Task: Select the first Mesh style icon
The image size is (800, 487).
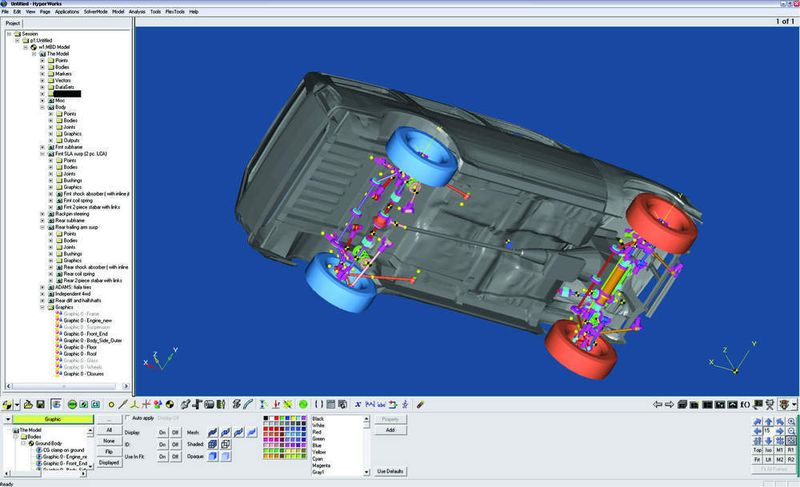Action: [x=212, y=432]
